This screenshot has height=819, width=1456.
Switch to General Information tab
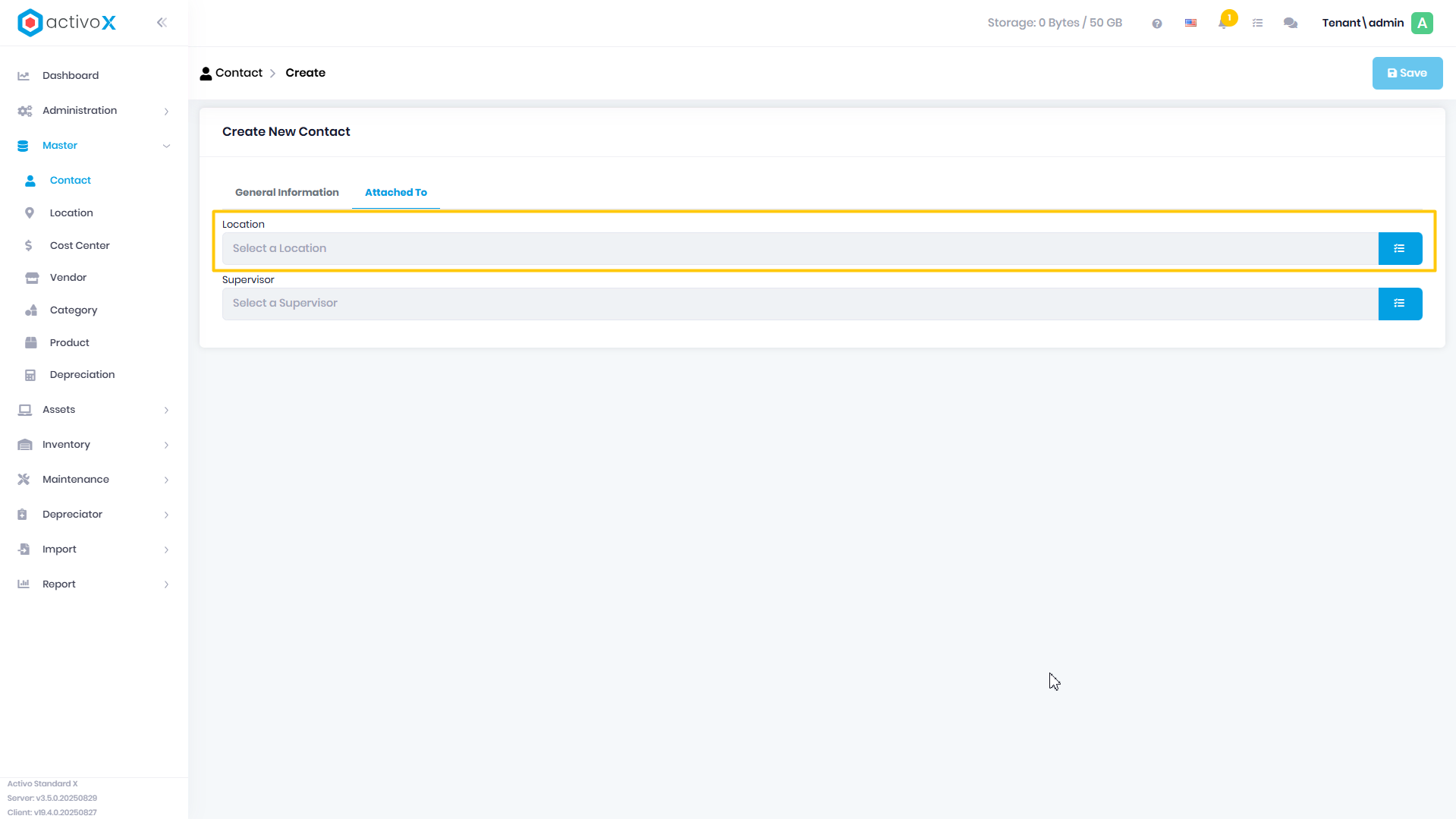click(287, 193)
